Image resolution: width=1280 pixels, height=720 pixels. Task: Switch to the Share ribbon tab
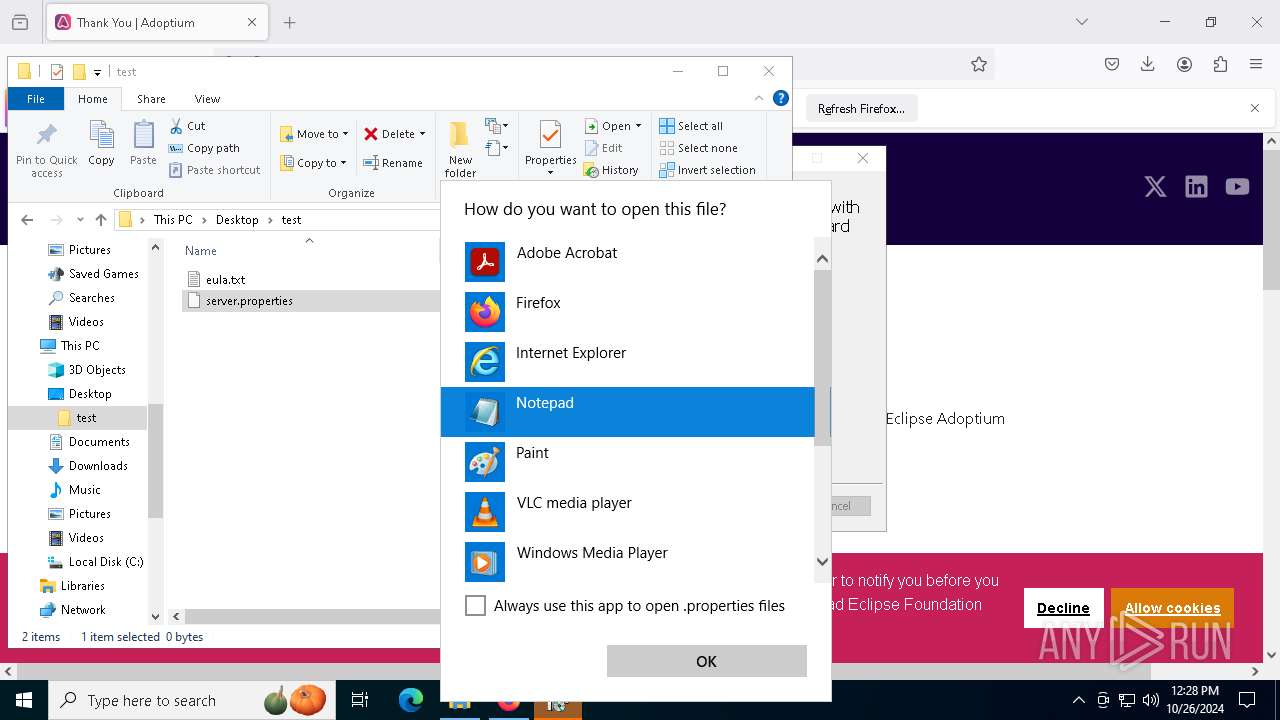[x=151, y=99]
